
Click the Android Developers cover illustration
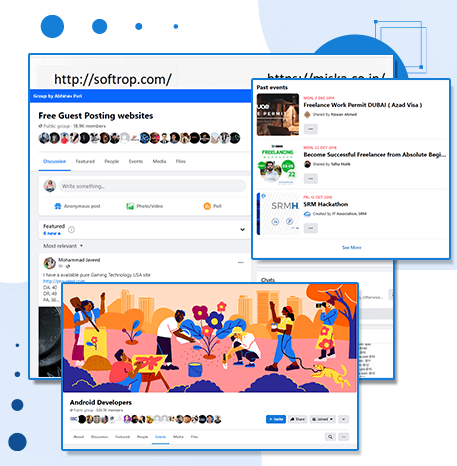click(210, 338)
